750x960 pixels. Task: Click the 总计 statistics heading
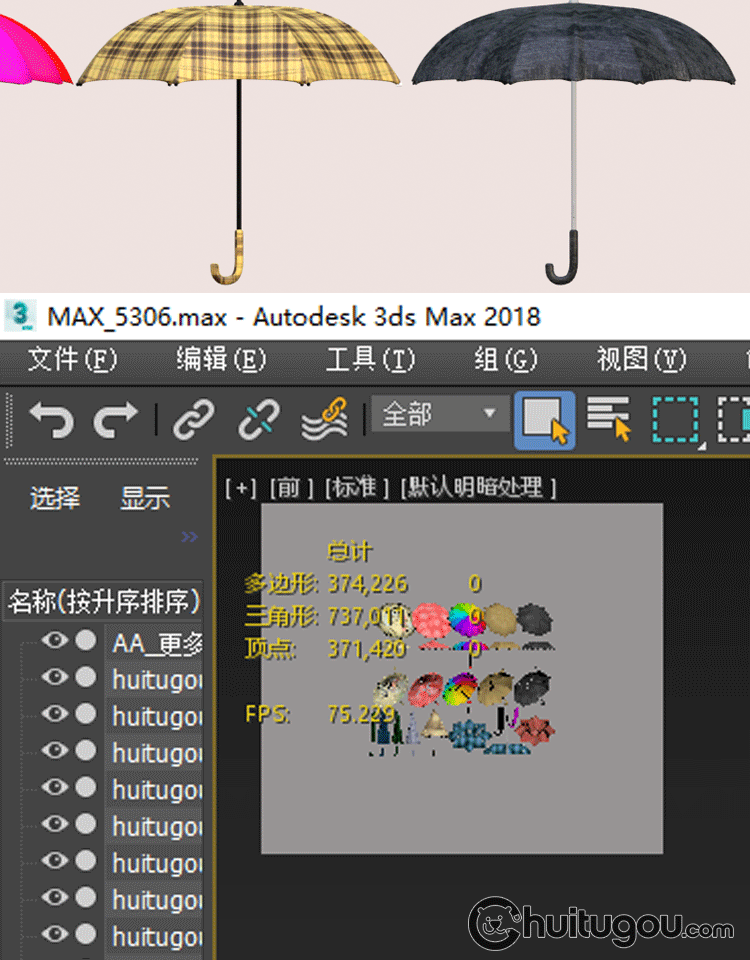click(350, 551)
